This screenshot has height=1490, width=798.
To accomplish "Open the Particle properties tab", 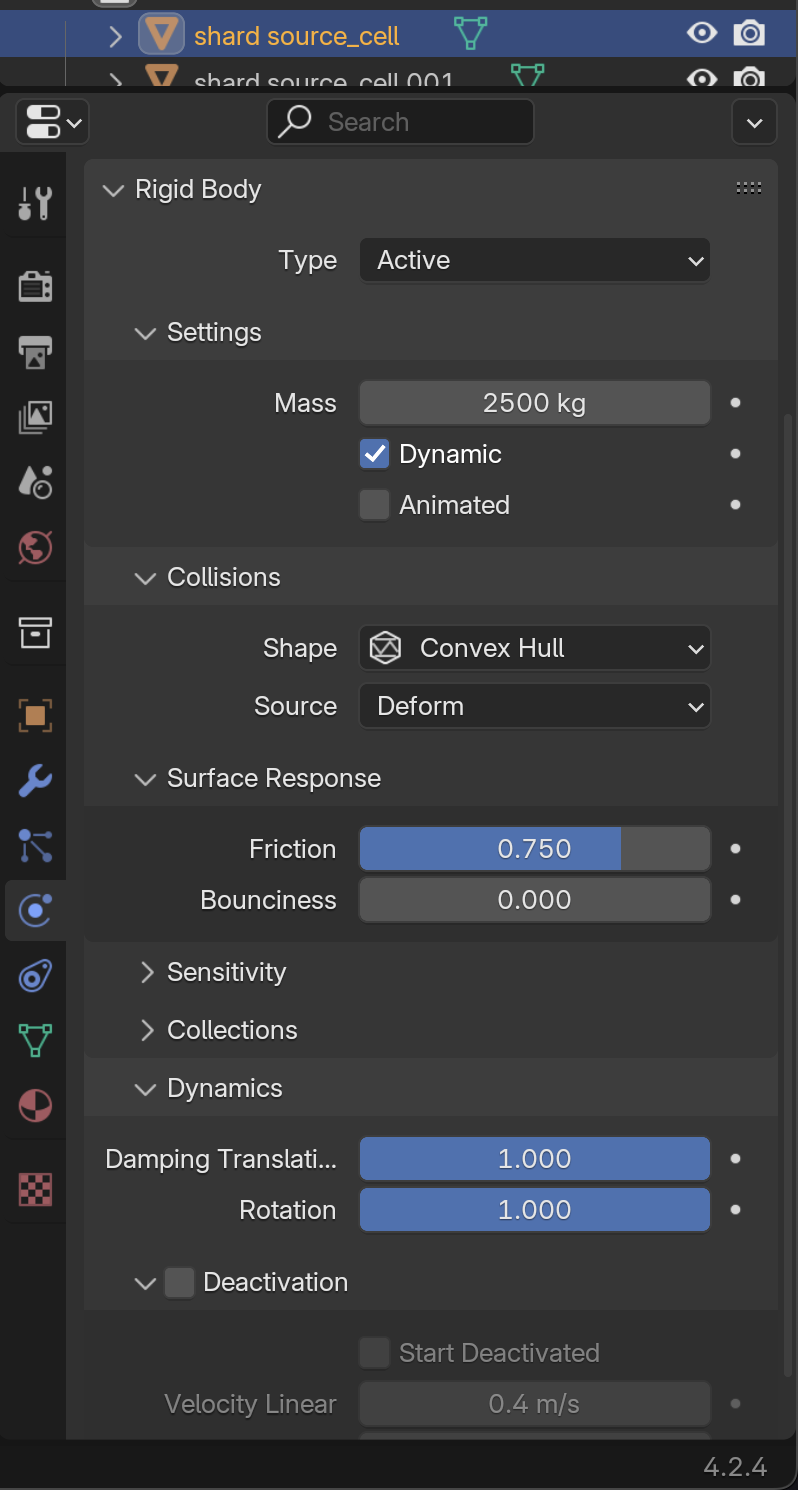I will click(x=35, y=846).
